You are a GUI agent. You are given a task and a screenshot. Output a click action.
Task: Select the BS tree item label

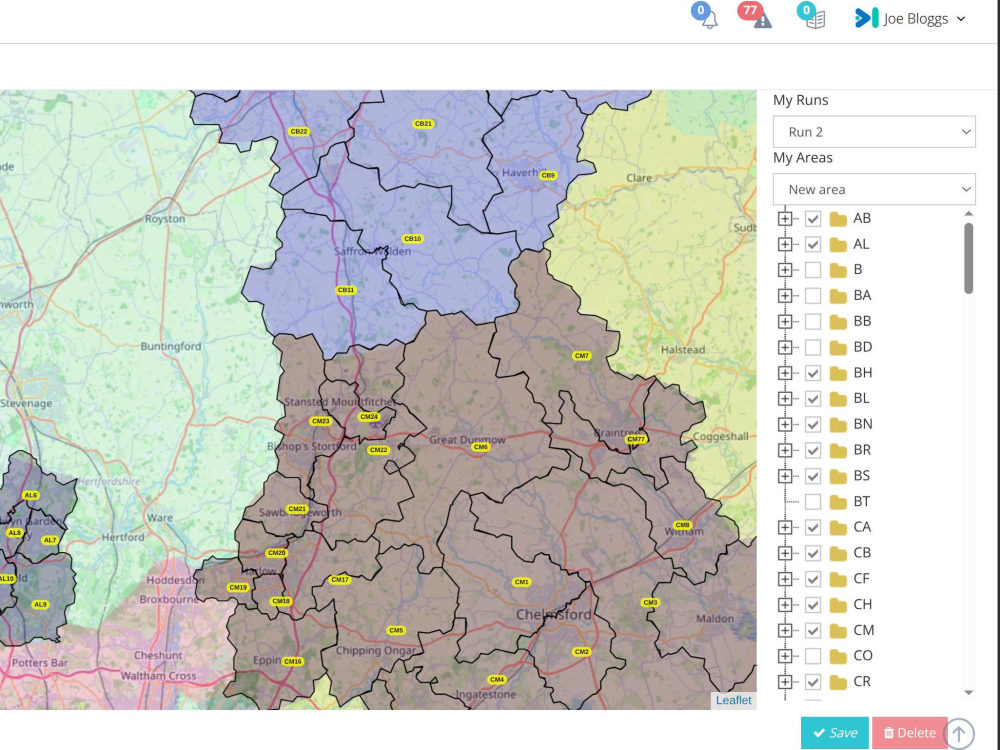pyautogui.click(x=862, y=476)
